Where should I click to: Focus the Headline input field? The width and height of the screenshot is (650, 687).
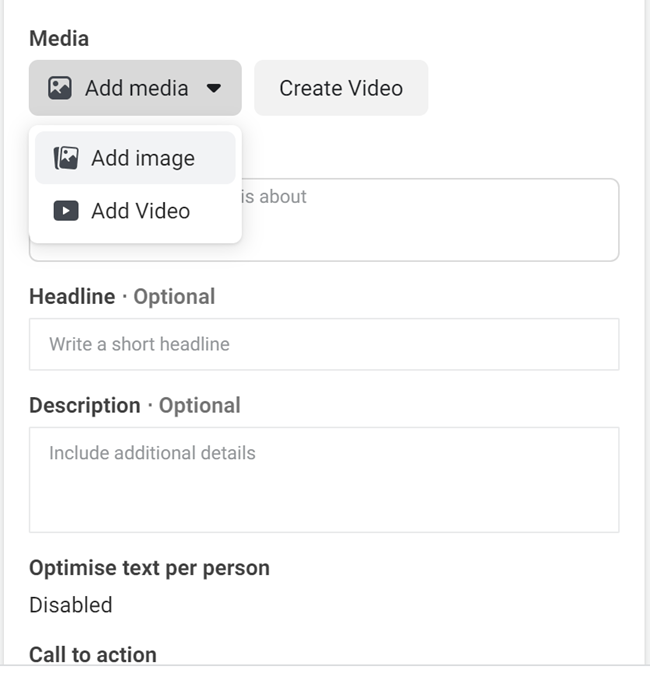coord(323,344)
